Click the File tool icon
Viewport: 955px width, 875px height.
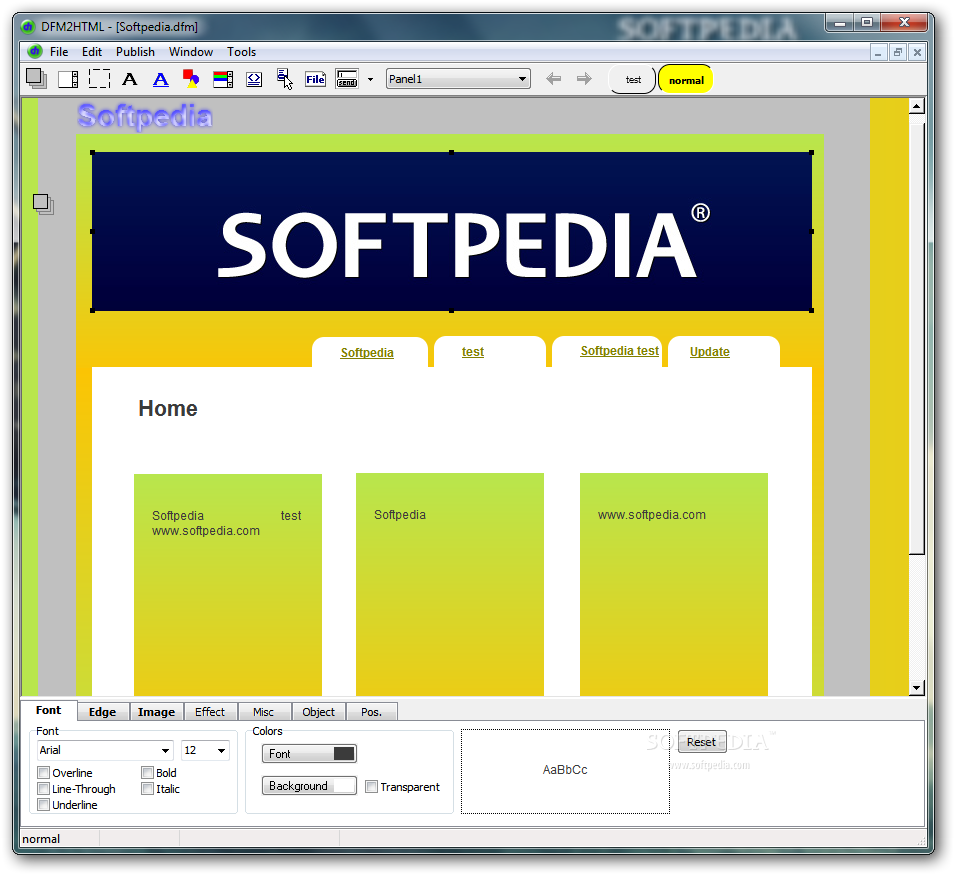tap(315, 79)
